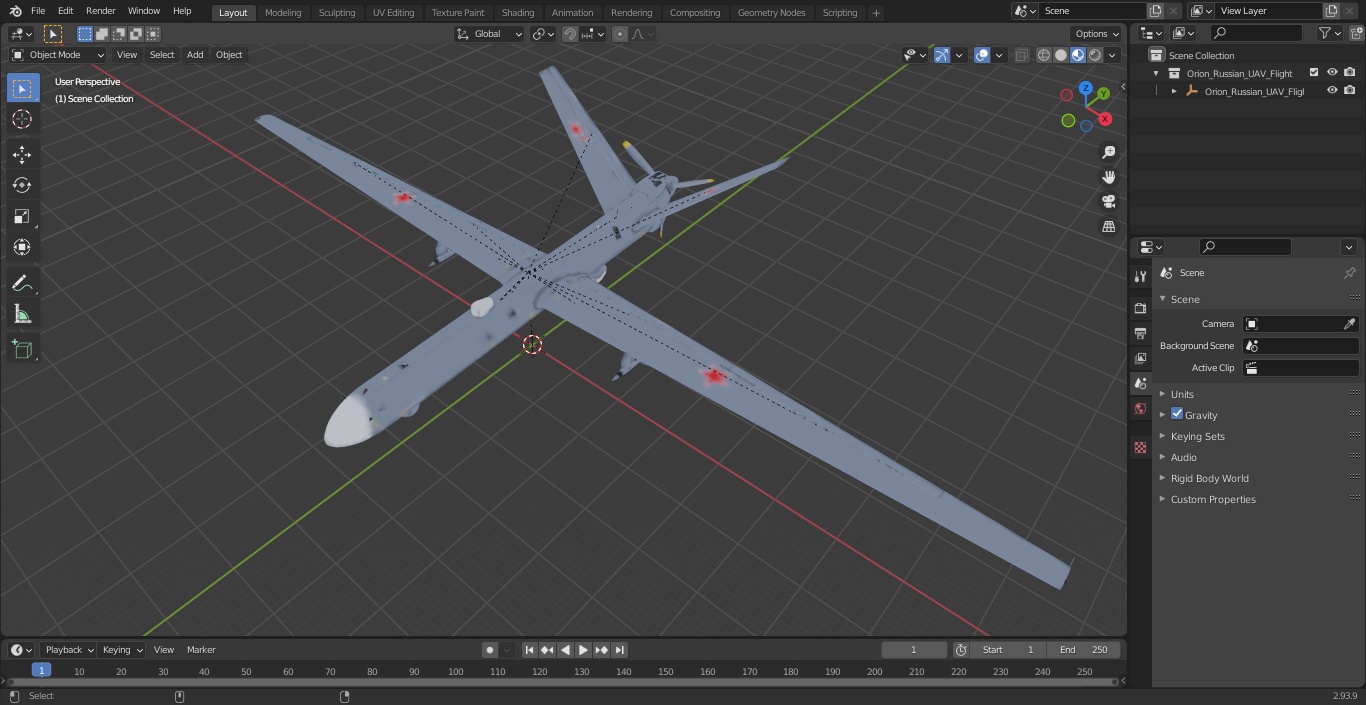Image resolution: width=1366 pixels, height=705 pixels.
Task: Click the current frame number field
Action: [x=914, y=650]
